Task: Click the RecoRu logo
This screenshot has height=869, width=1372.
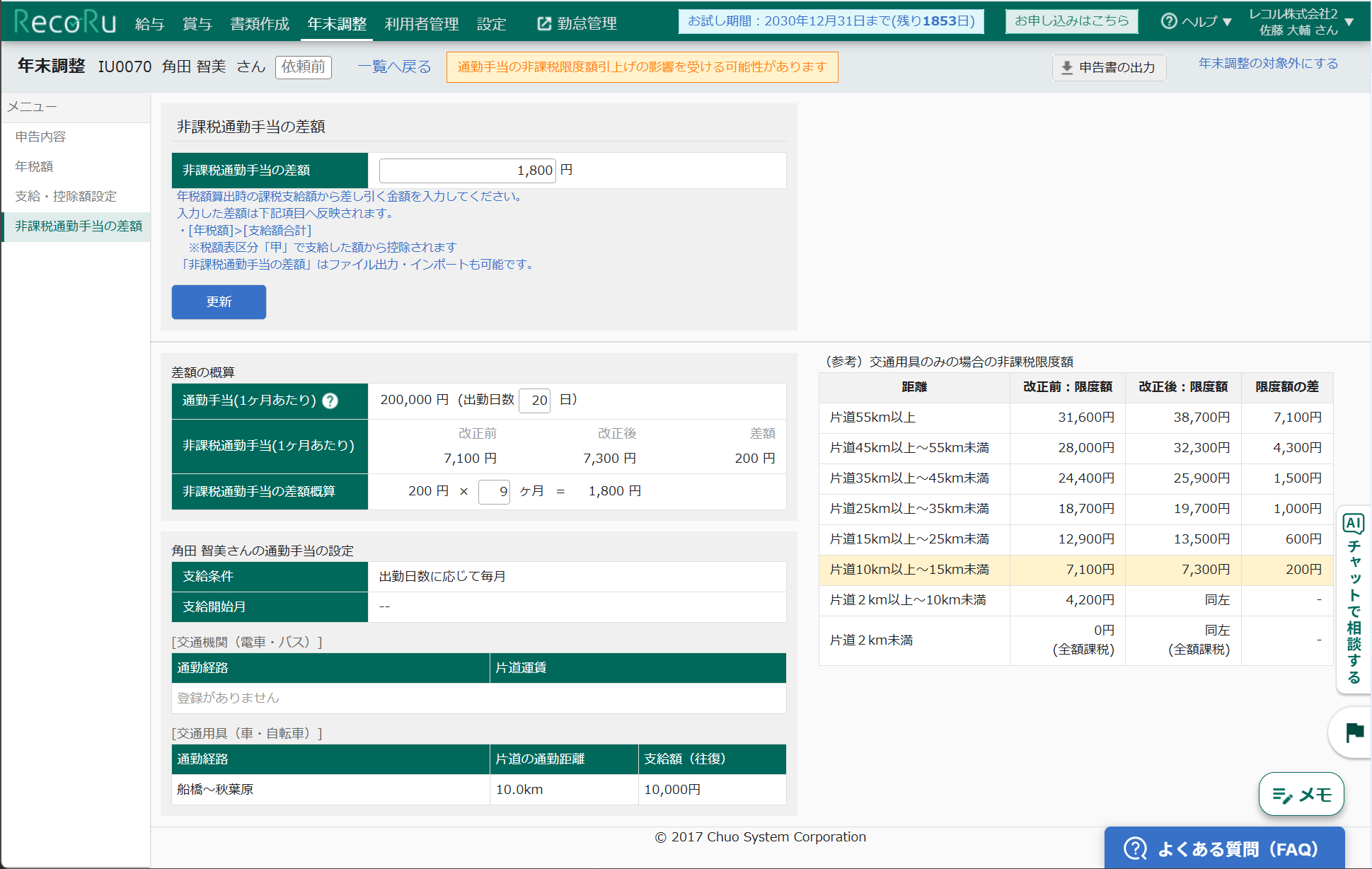Action: [64, 21]
